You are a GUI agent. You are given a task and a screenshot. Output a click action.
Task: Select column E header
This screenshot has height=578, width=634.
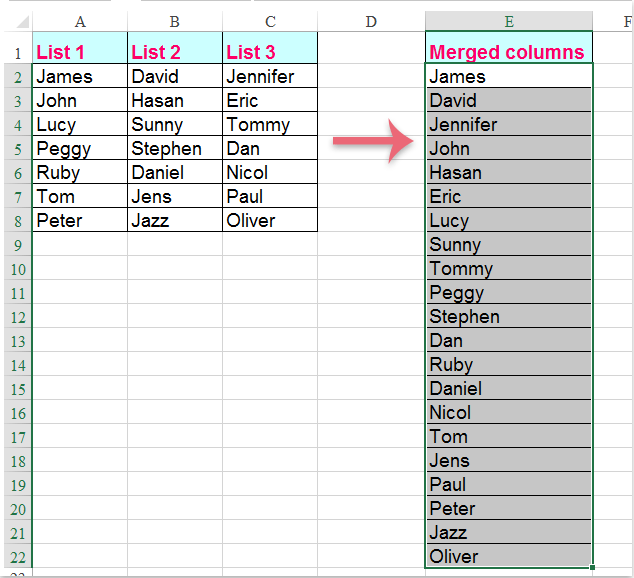[509, 21]
